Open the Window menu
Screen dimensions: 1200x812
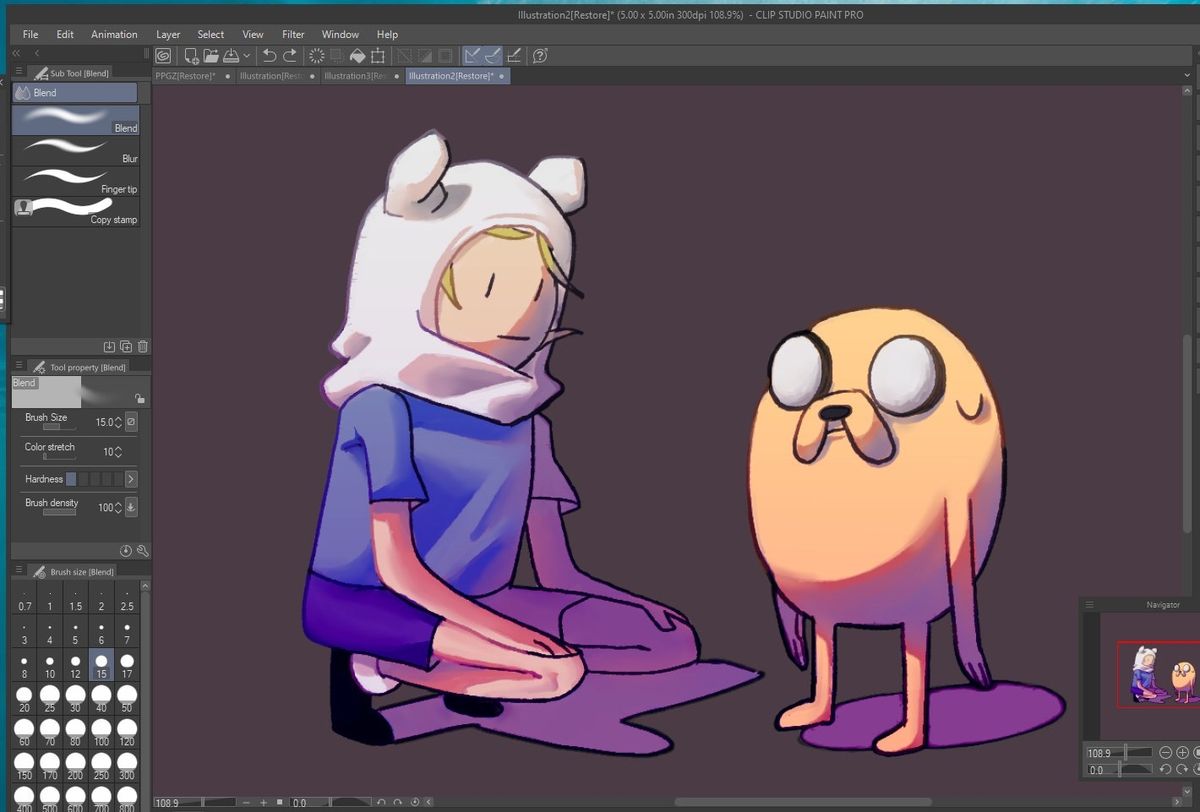click(340, 34)
